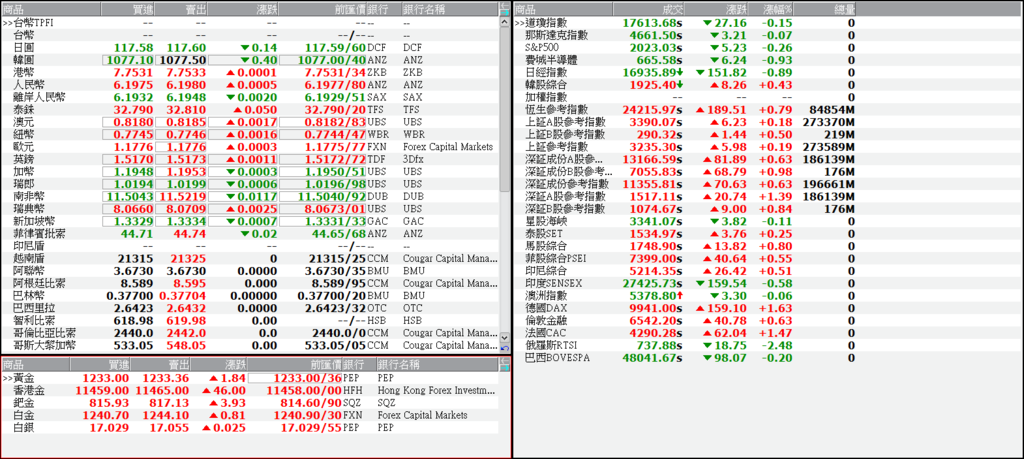The height and width of the screenshot is (459, 1024).
Task: Click the 澳洲指數 price 5378.80
Action: [x=654, y=296]
